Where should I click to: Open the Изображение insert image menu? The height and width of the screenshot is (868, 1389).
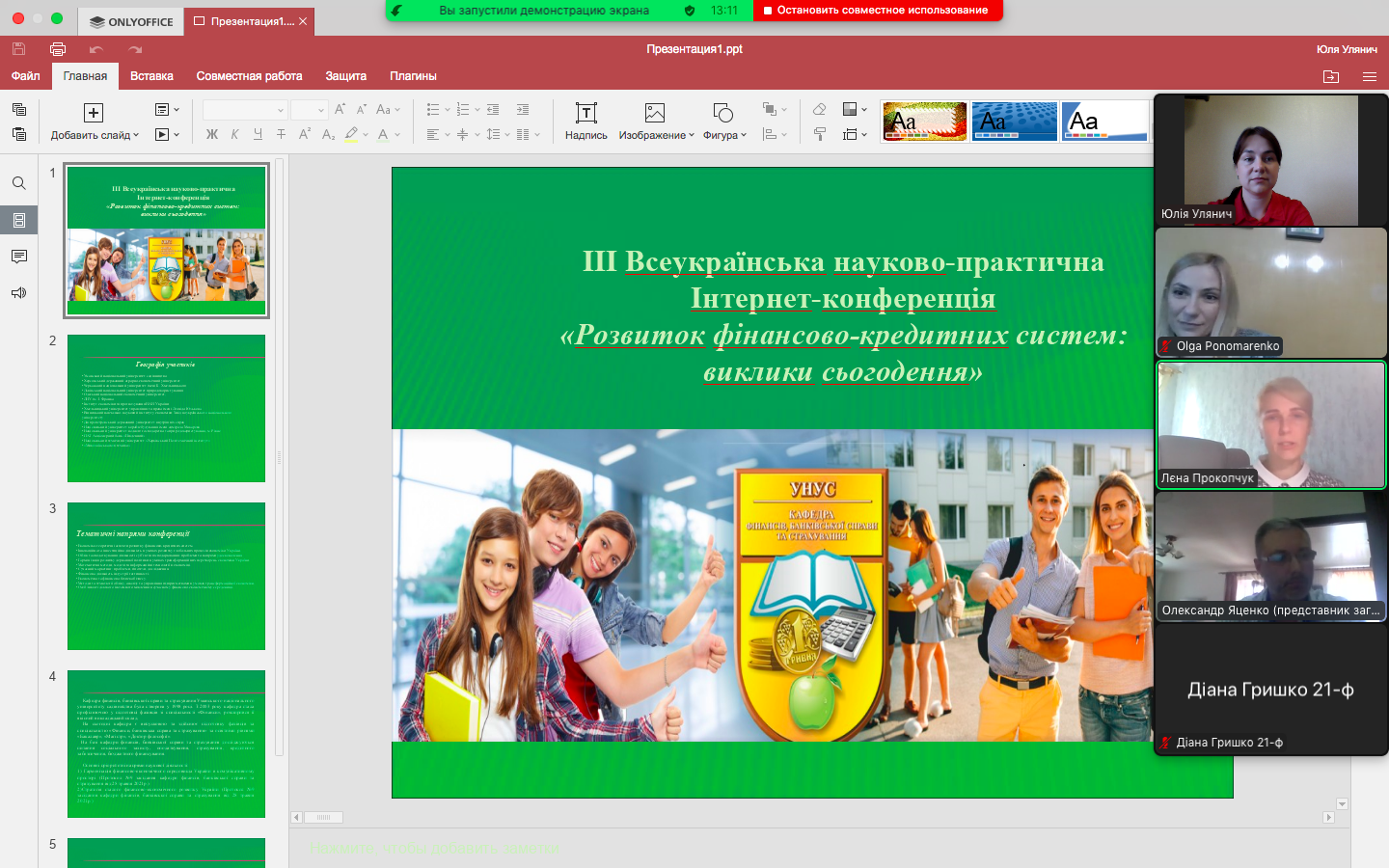pos(656,122)
